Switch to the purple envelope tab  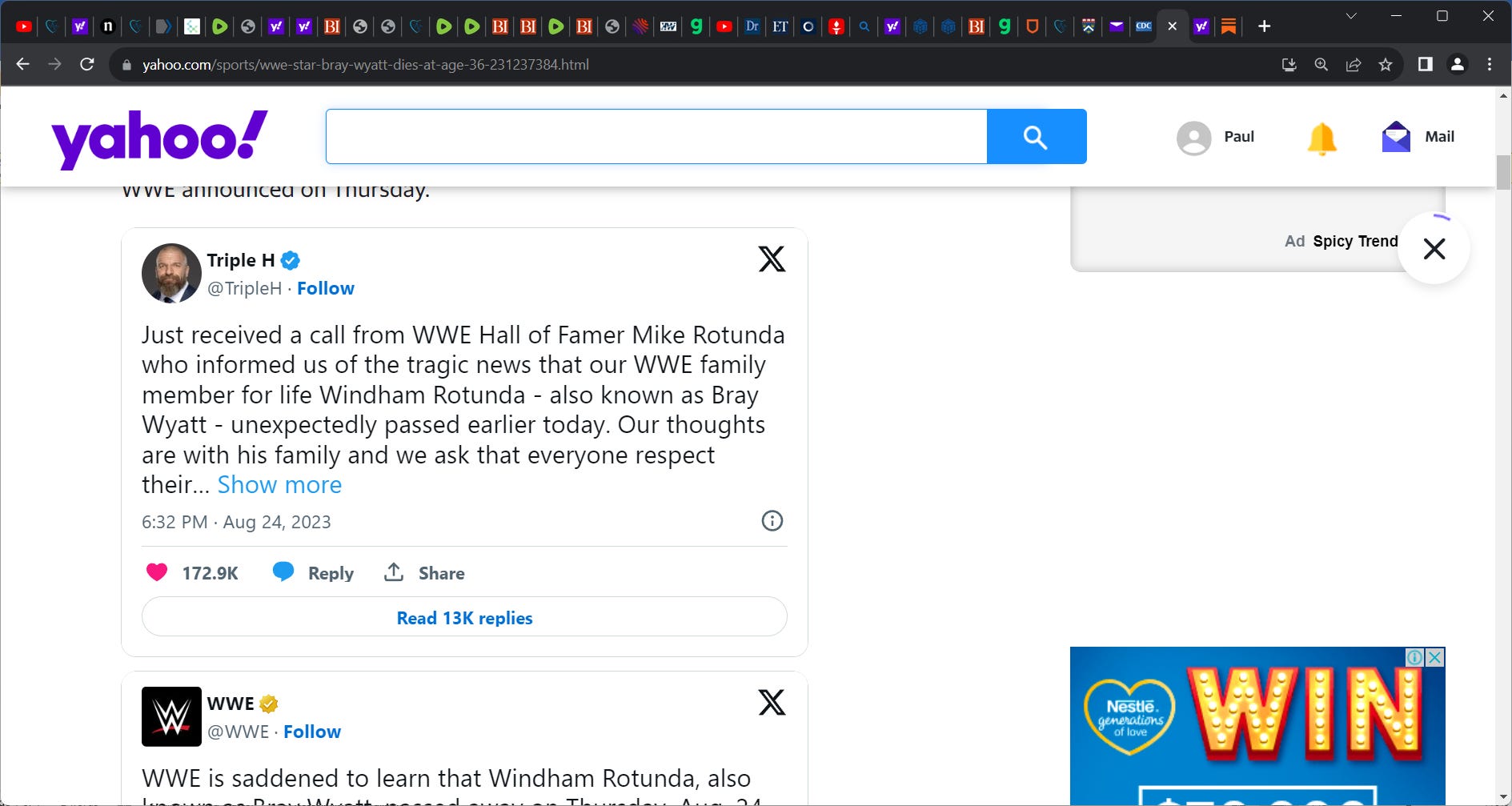click(x=1117, y=26)
